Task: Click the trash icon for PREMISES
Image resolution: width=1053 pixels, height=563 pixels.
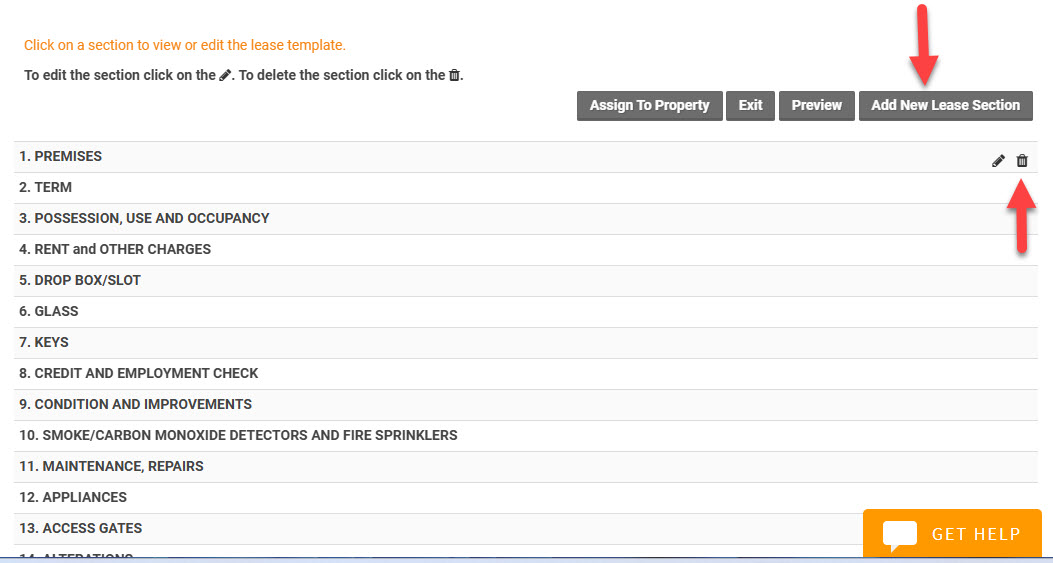Action: pyautogui.click(x=1022, y=161)
